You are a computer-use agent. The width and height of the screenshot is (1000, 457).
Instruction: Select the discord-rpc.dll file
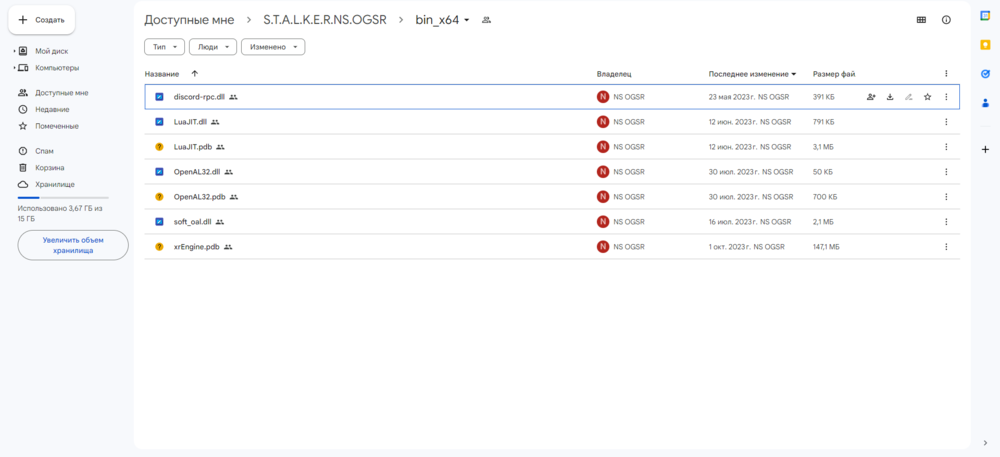552,97
